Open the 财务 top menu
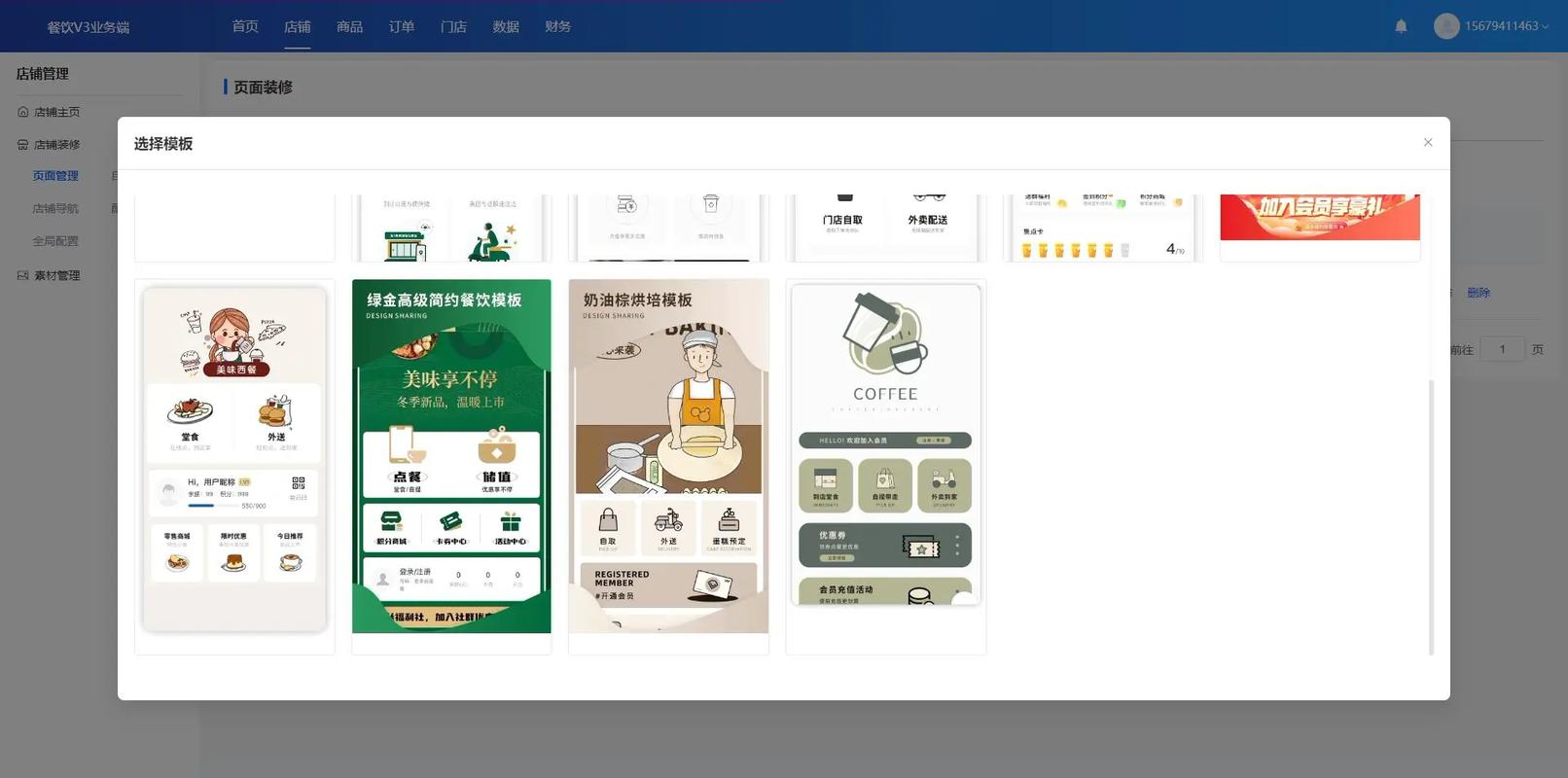 558,26
